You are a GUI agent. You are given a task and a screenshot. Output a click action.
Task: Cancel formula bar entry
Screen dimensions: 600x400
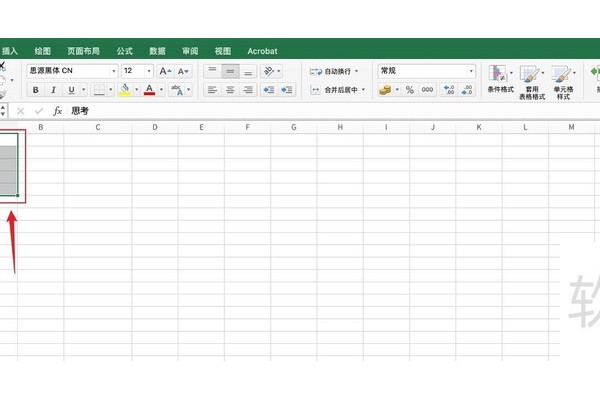click(x=21, y=111)
